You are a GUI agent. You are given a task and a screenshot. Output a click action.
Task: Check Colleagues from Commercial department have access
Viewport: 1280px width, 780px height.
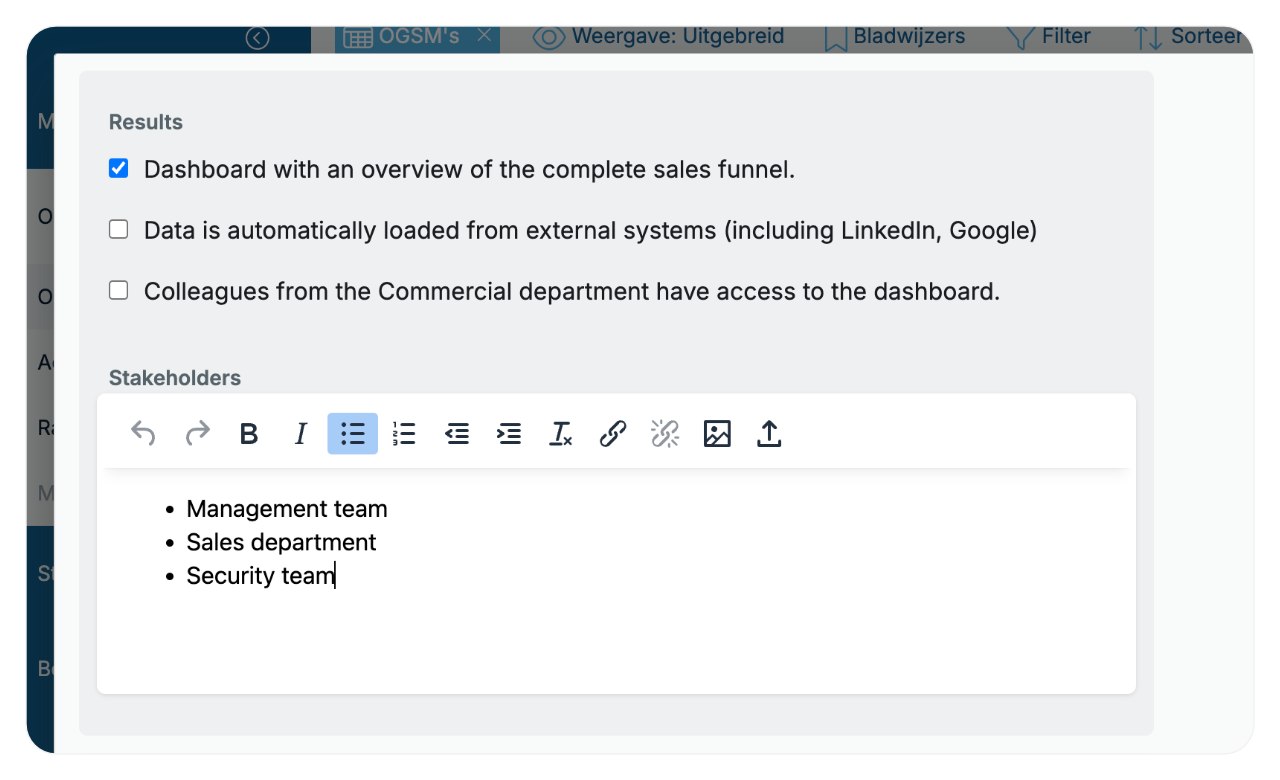[x=119, y=291]
